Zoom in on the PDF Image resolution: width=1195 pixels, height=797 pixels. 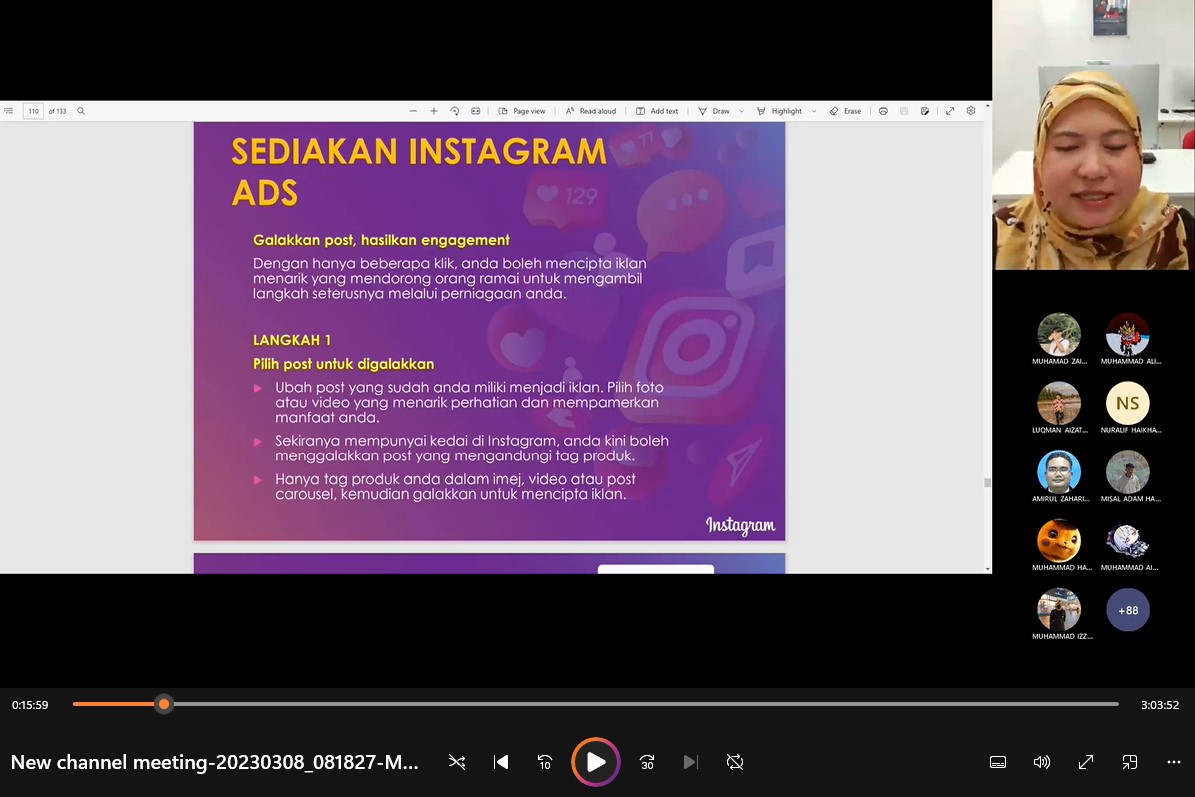point(434,111)
